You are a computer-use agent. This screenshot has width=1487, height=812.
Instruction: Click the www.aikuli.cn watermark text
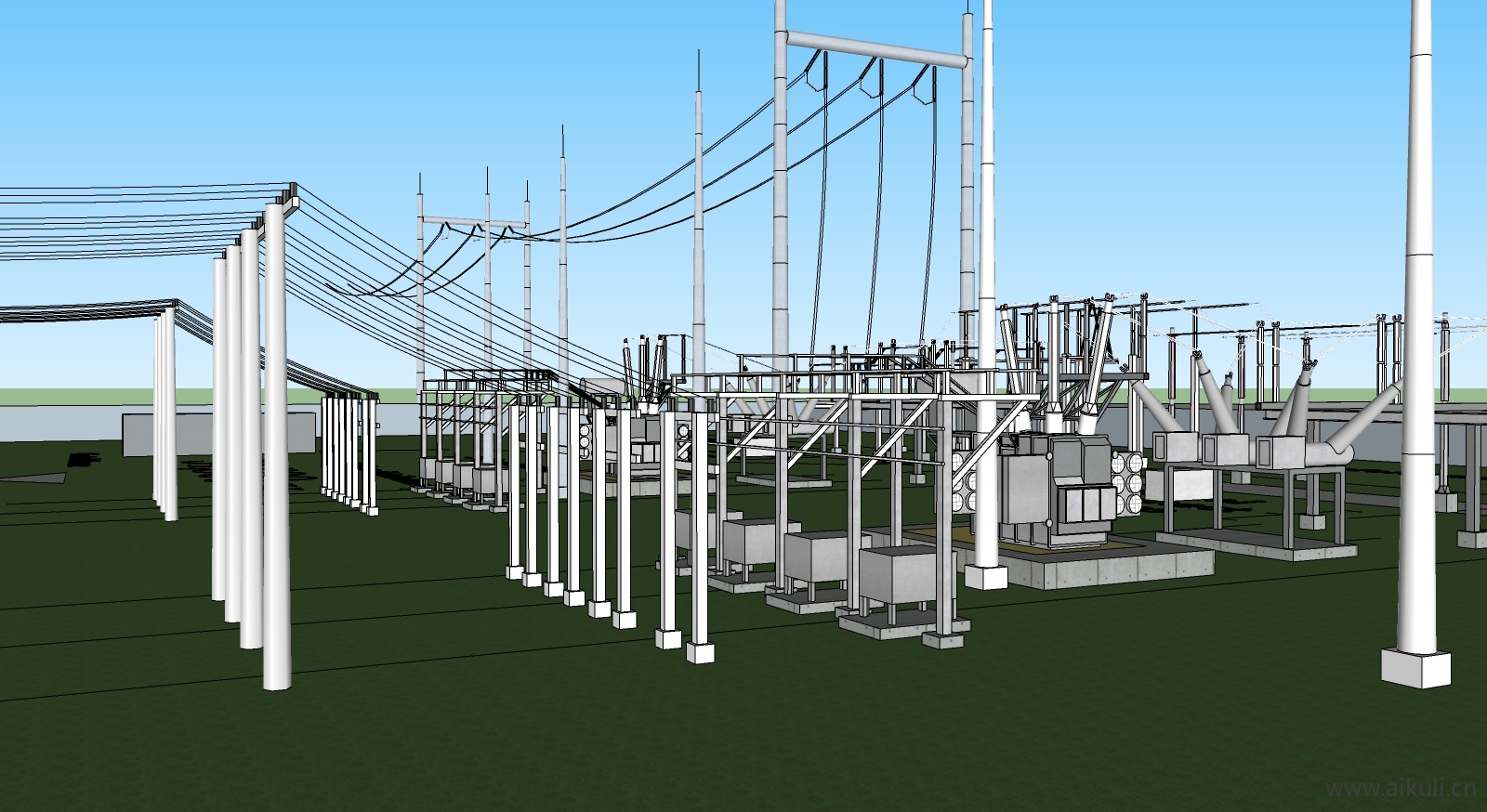[1400, 788]
